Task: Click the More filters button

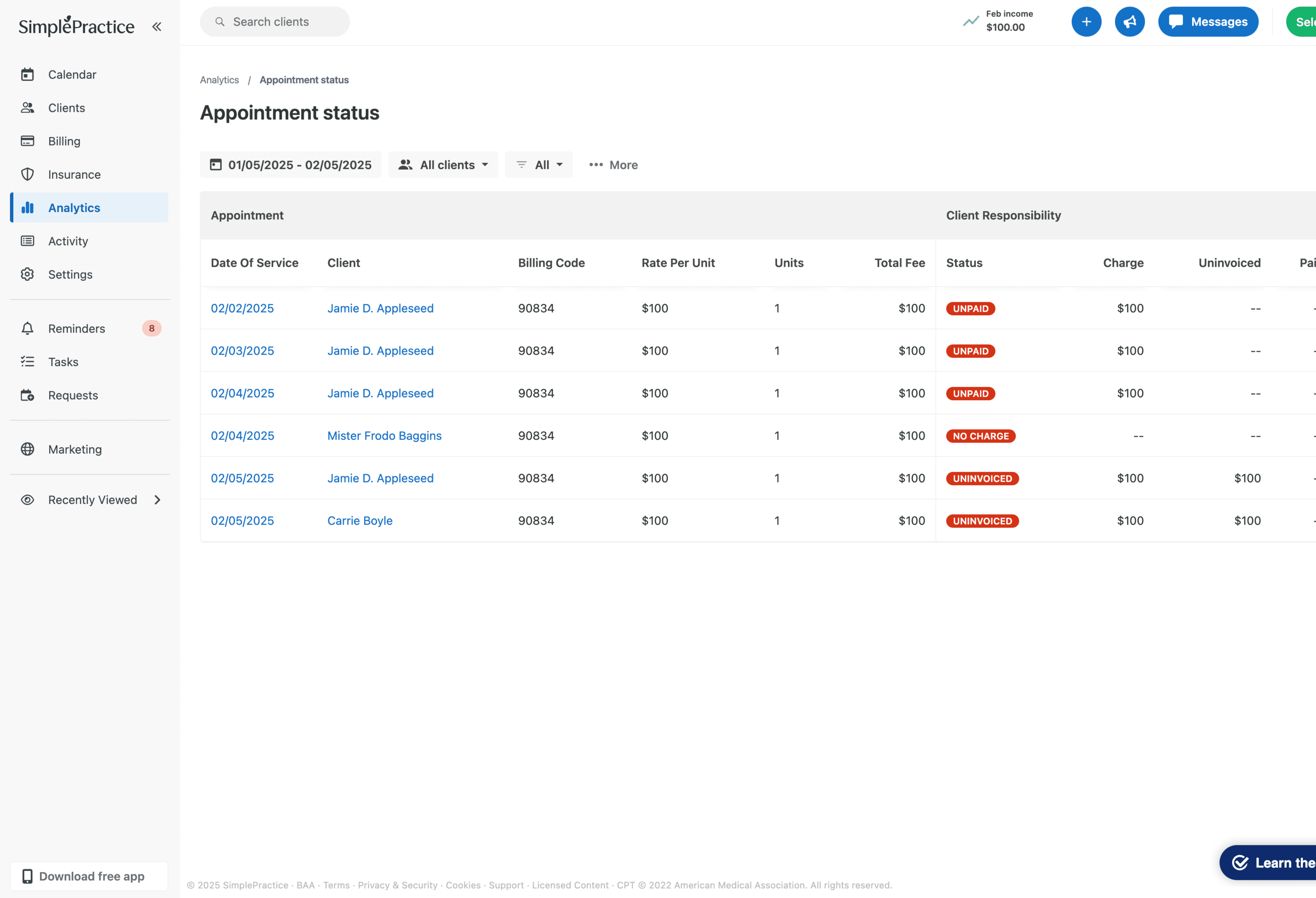Action: tap(613, 165)
